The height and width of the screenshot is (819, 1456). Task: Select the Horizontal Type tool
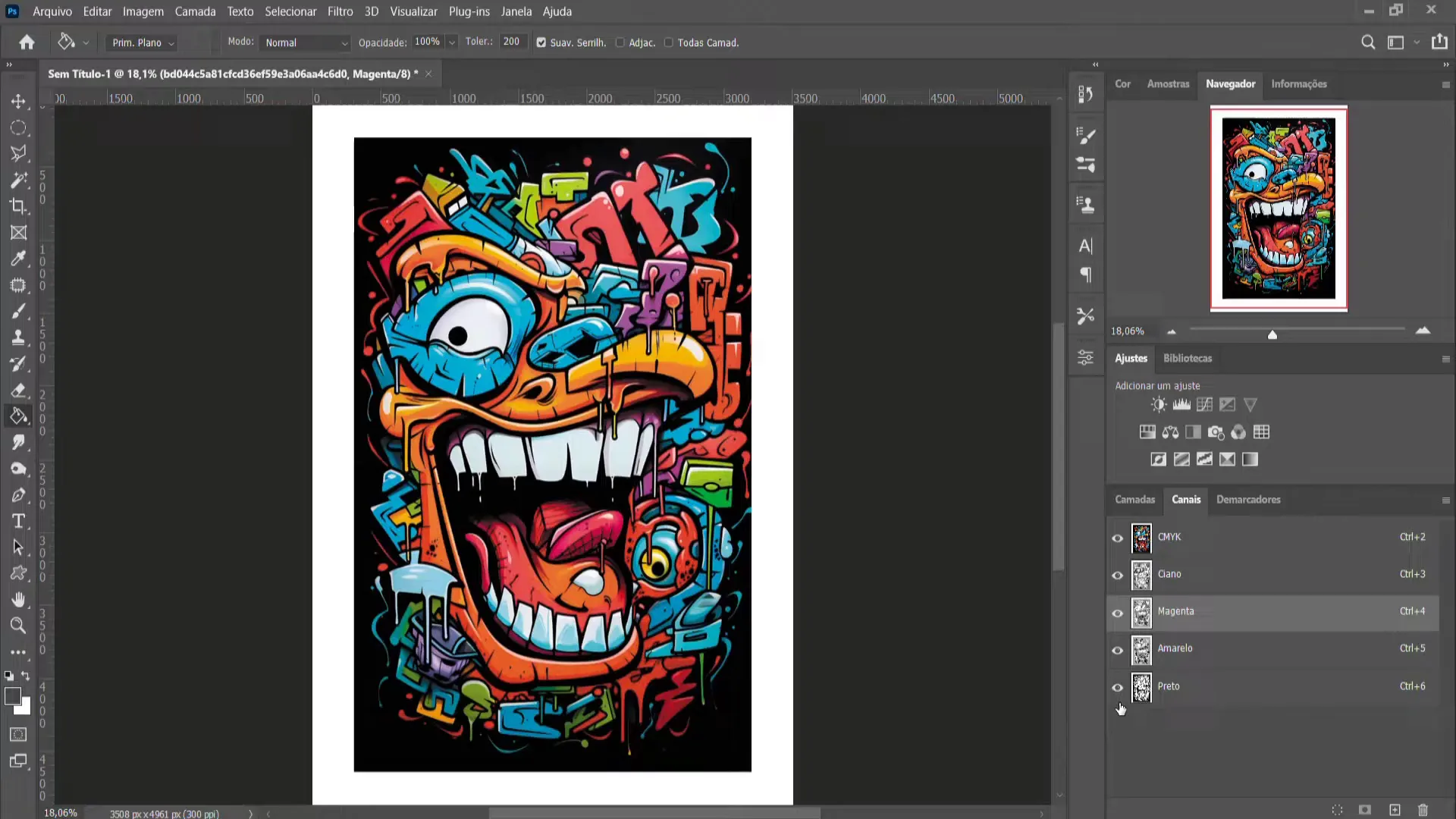[18, 521]
